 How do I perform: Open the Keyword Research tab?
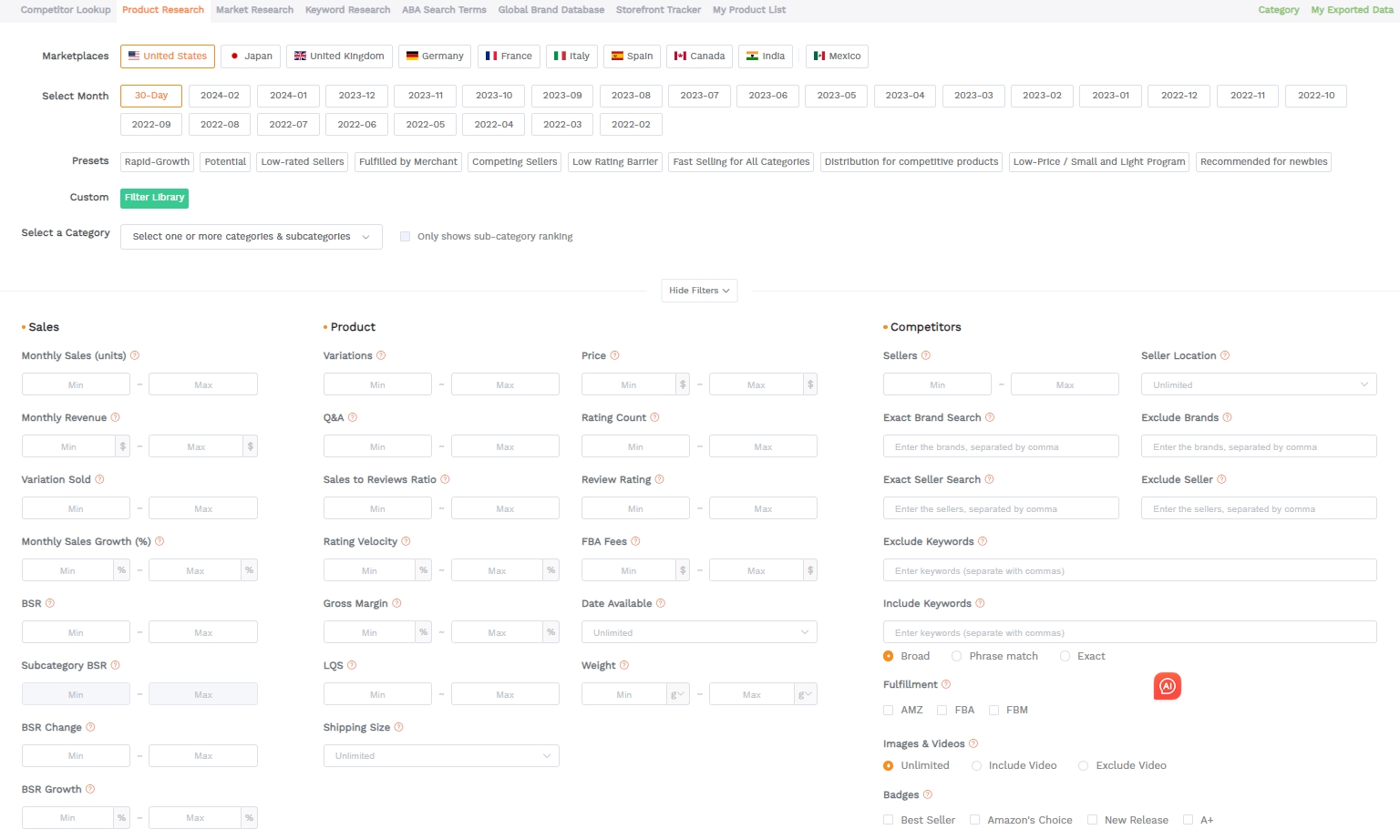click(347, 10)
